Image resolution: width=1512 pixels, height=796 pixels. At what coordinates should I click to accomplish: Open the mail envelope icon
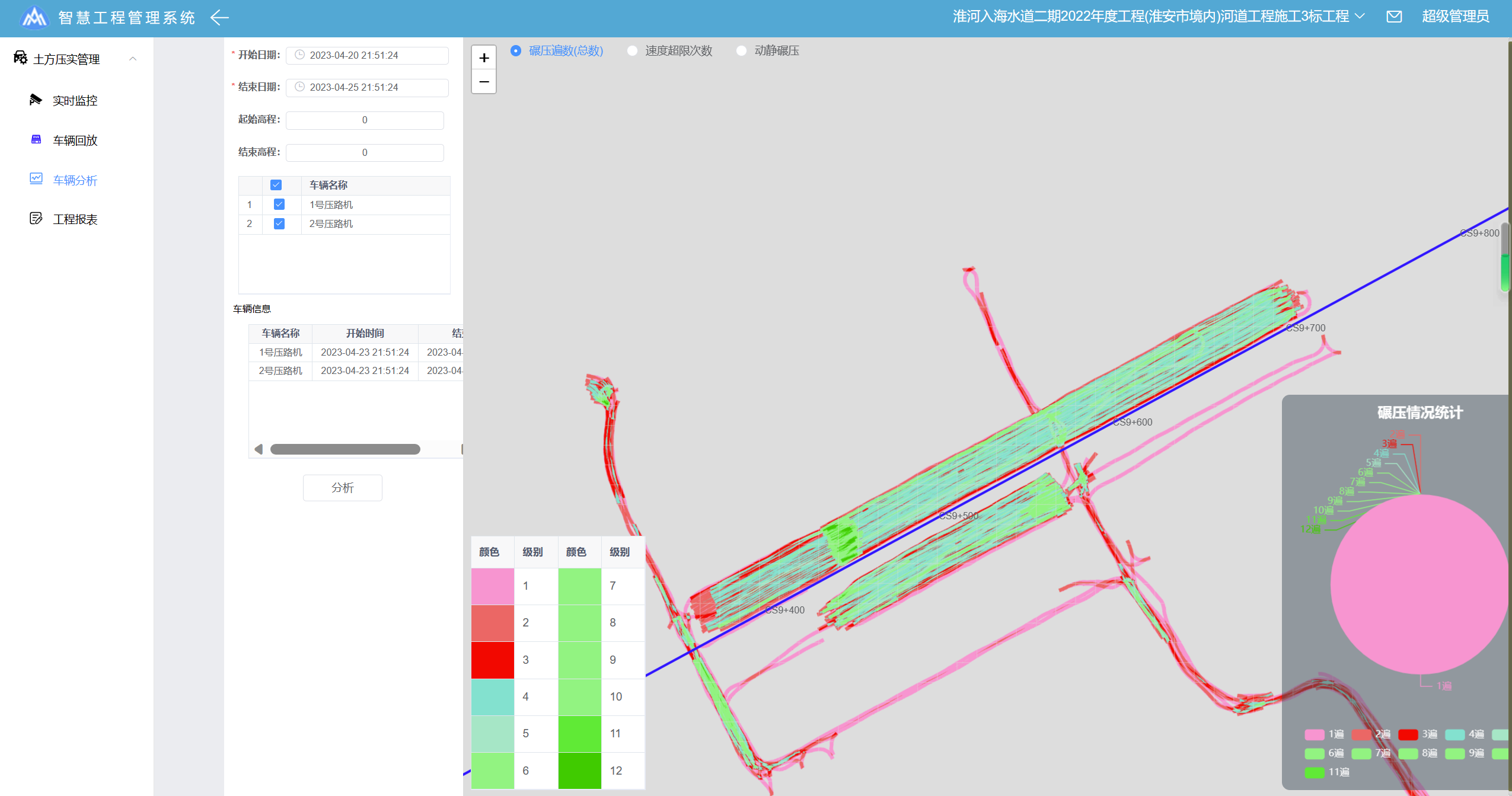(1394, 17)
